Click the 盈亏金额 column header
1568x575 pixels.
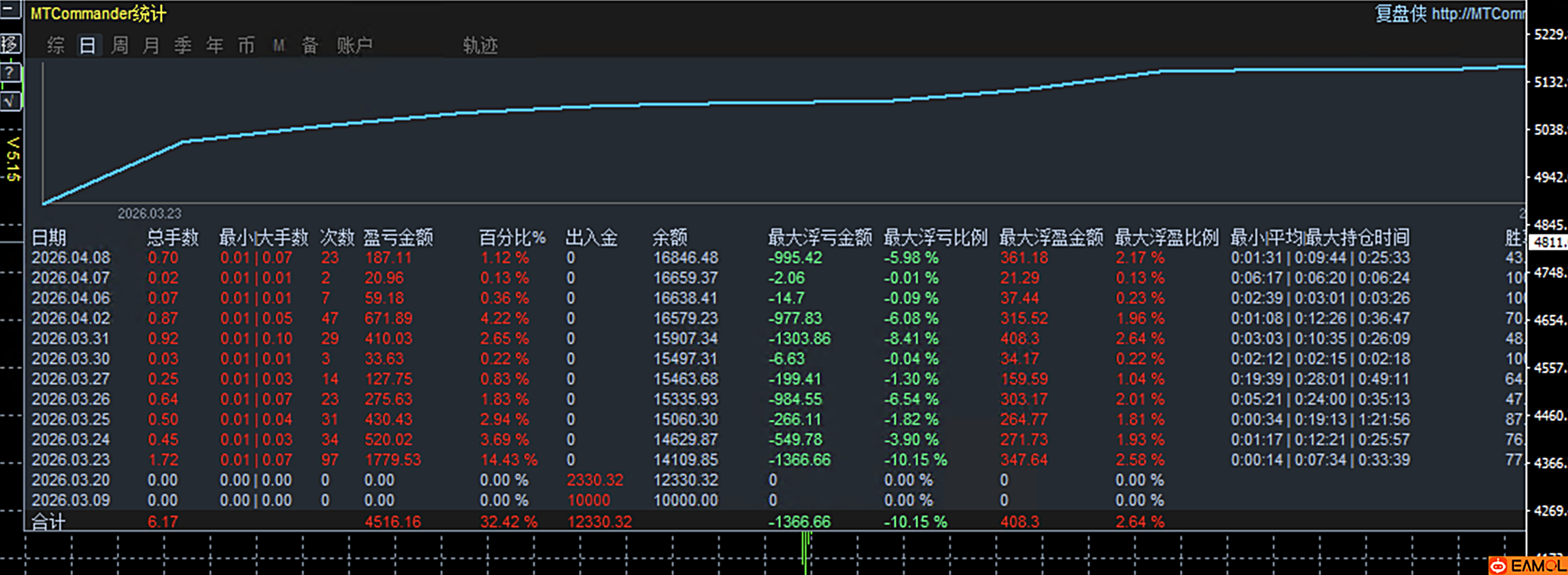coord(397,238)
